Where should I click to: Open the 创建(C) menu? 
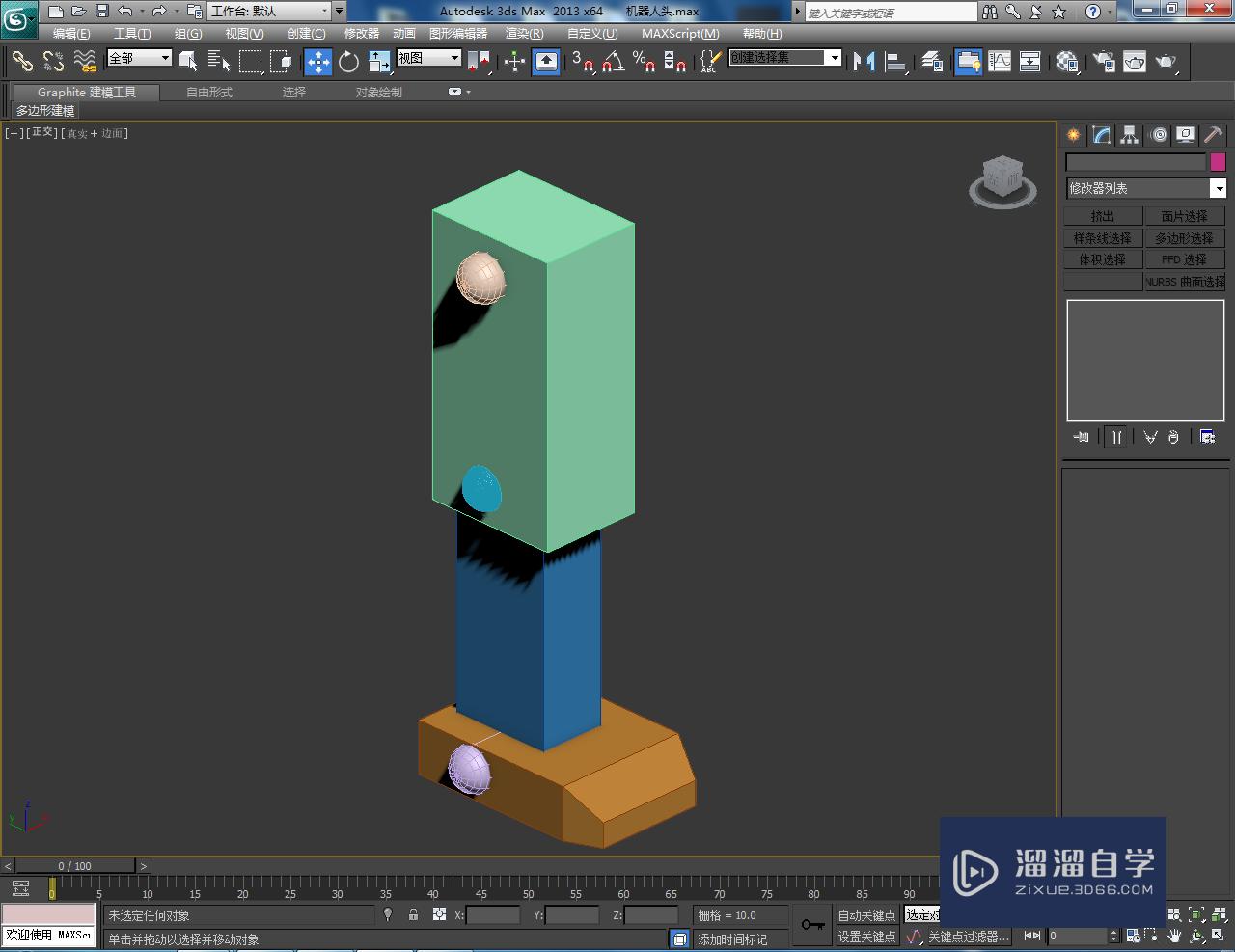pos(307,33)
